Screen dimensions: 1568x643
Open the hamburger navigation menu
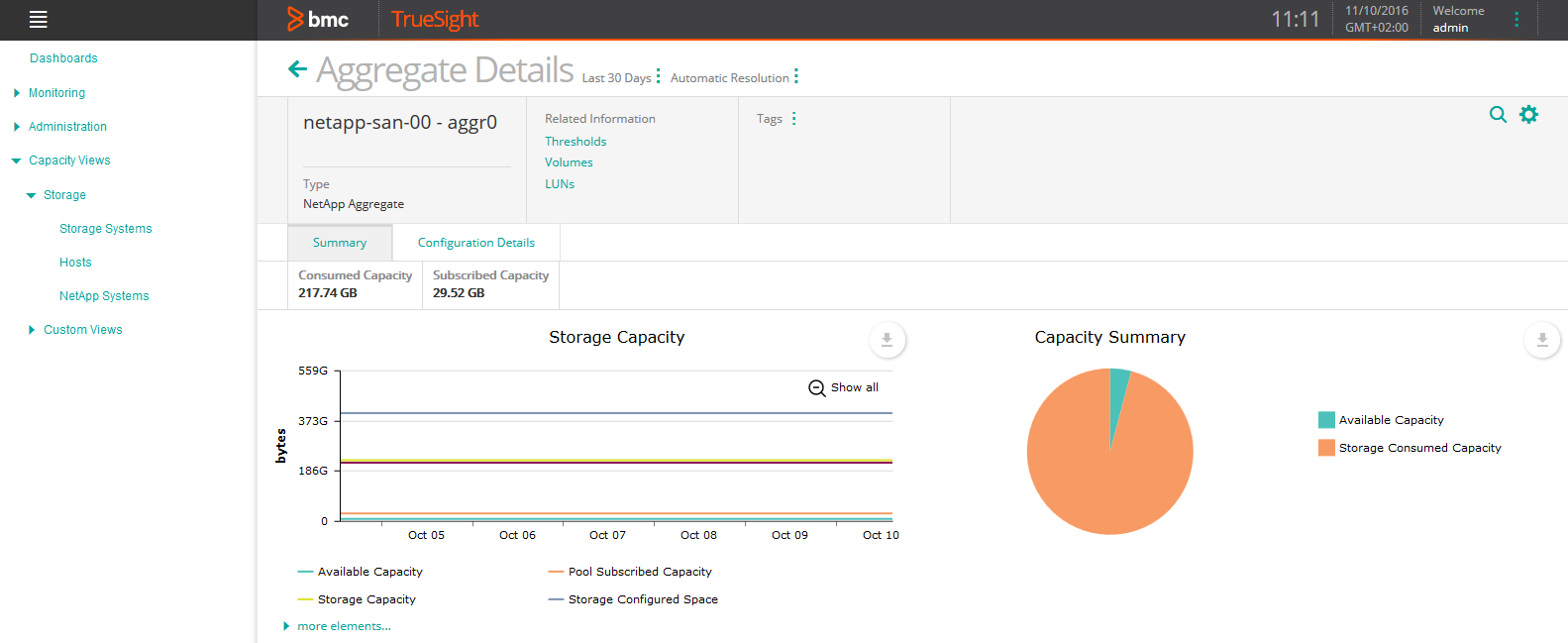click(x=39, y=19)
